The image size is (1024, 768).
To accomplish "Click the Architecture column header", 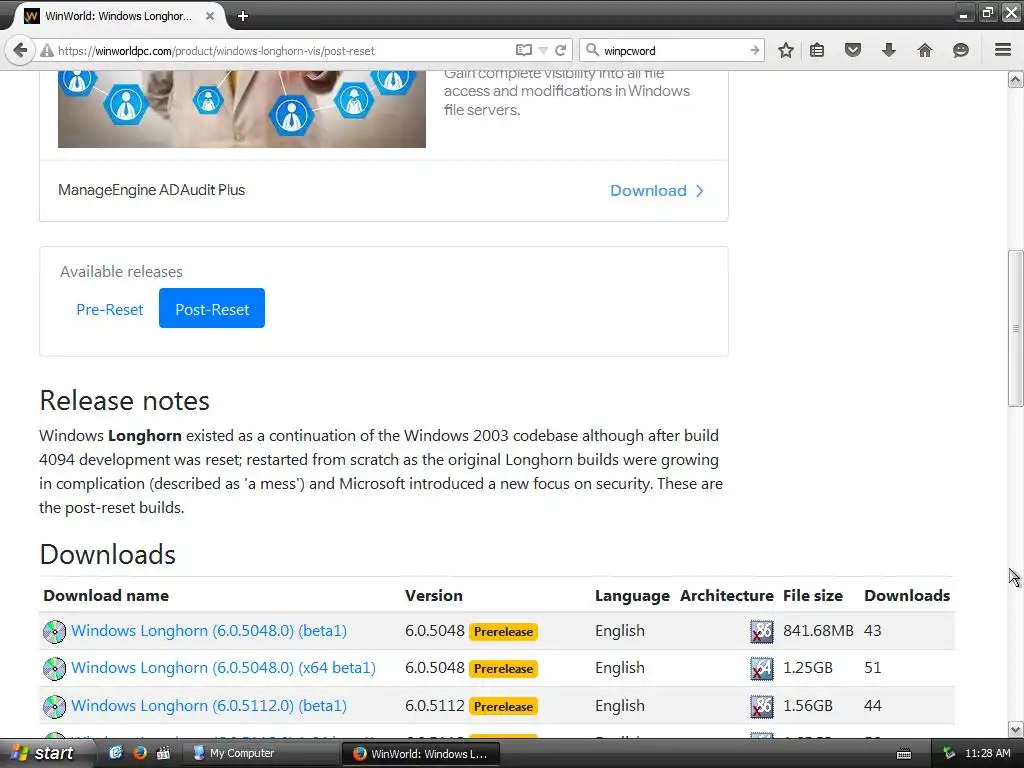I will coord(726,596).
